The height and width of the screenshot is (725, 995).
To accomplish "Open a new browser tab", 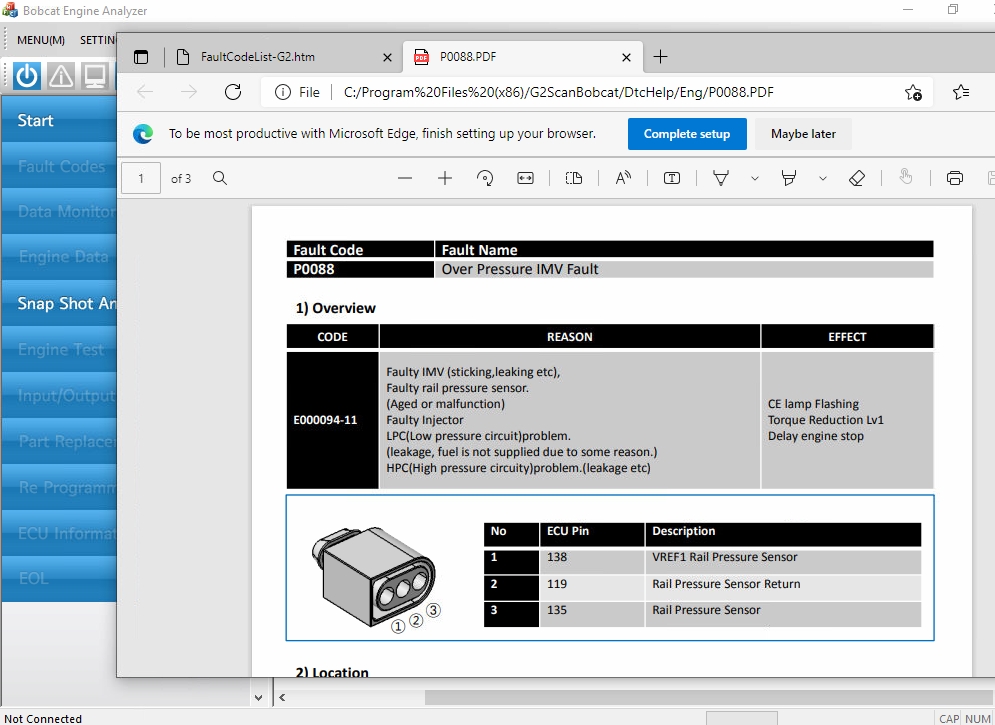I will click(x=660, y=57).
